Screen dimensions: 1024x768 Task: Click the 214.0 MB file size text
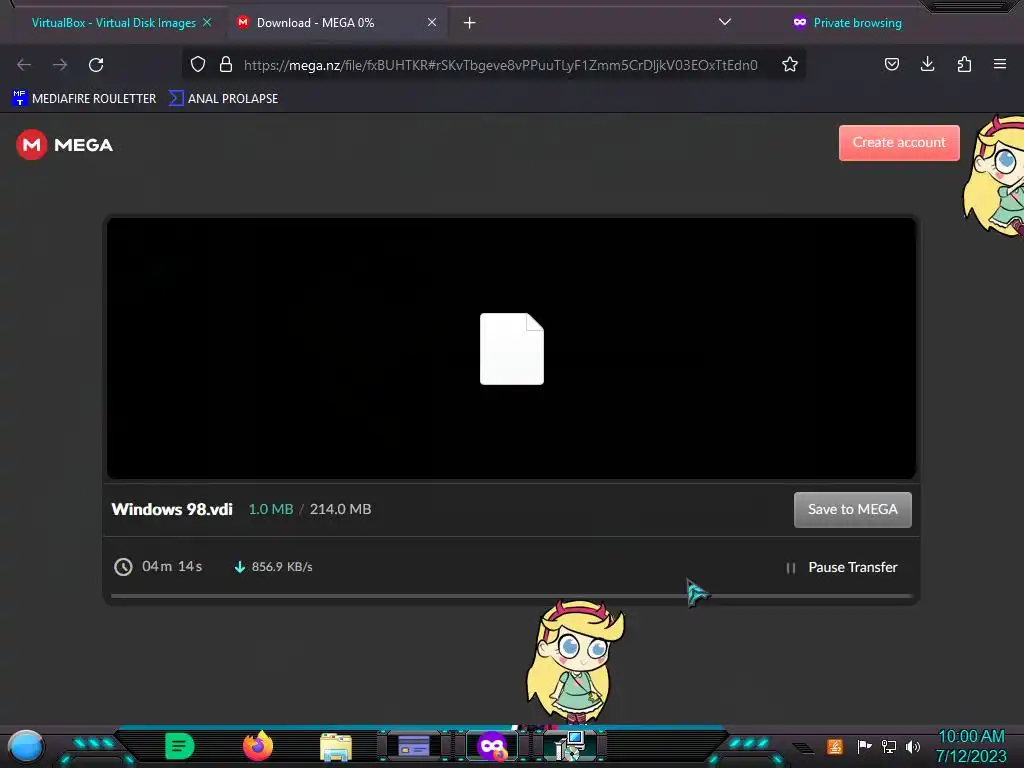pyautogui.click(x=340, y=509)
